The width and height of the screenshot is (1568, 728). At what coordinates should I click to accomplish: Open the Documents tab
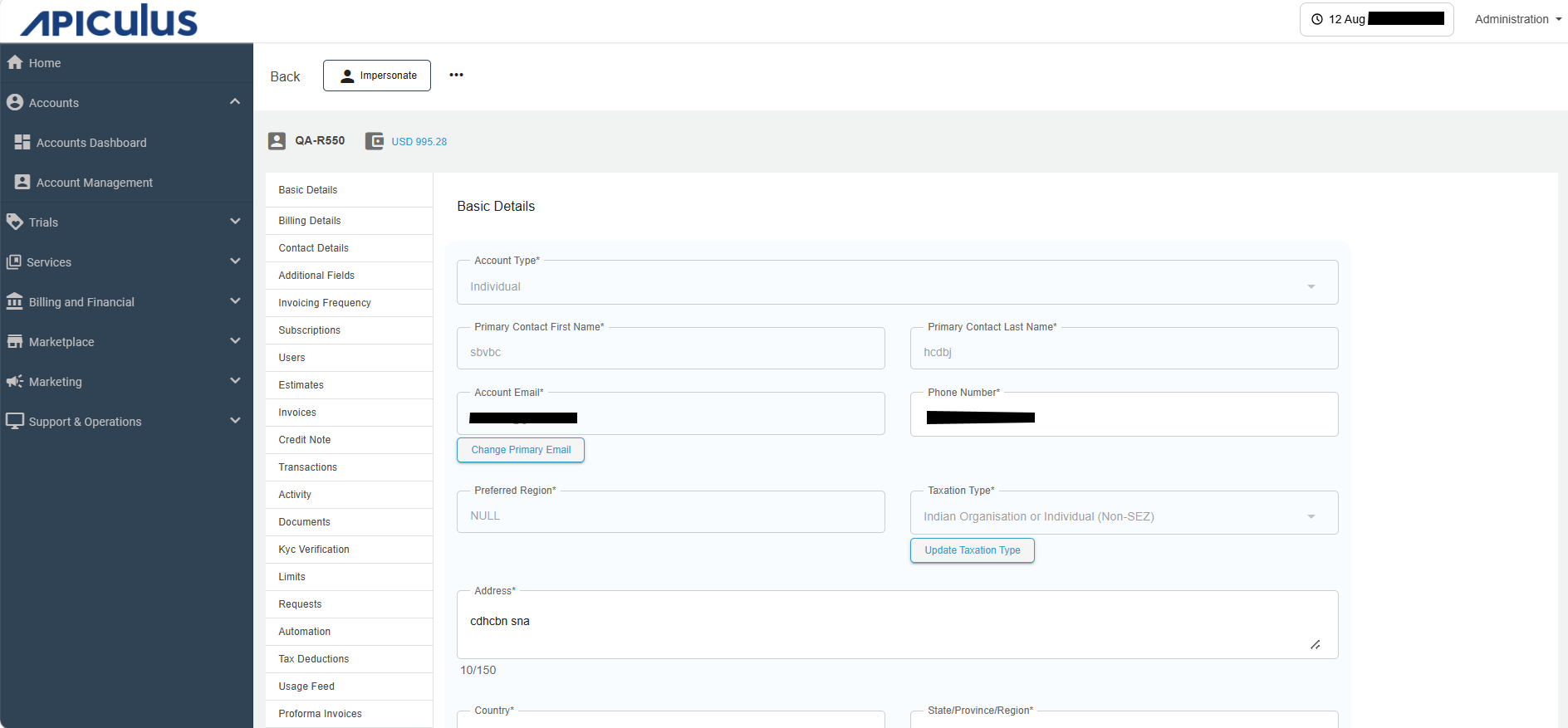[349, 522]
